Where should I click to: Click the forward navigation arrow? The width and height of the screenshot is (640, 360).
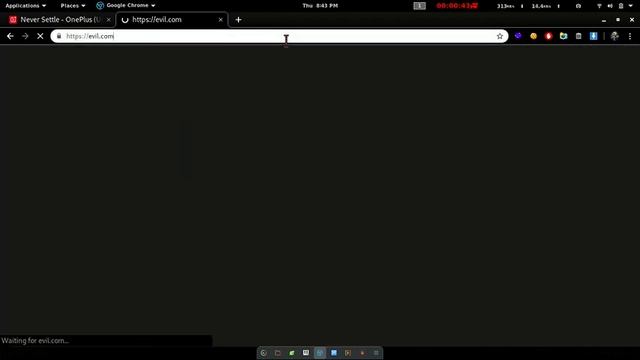click(25, 36)
